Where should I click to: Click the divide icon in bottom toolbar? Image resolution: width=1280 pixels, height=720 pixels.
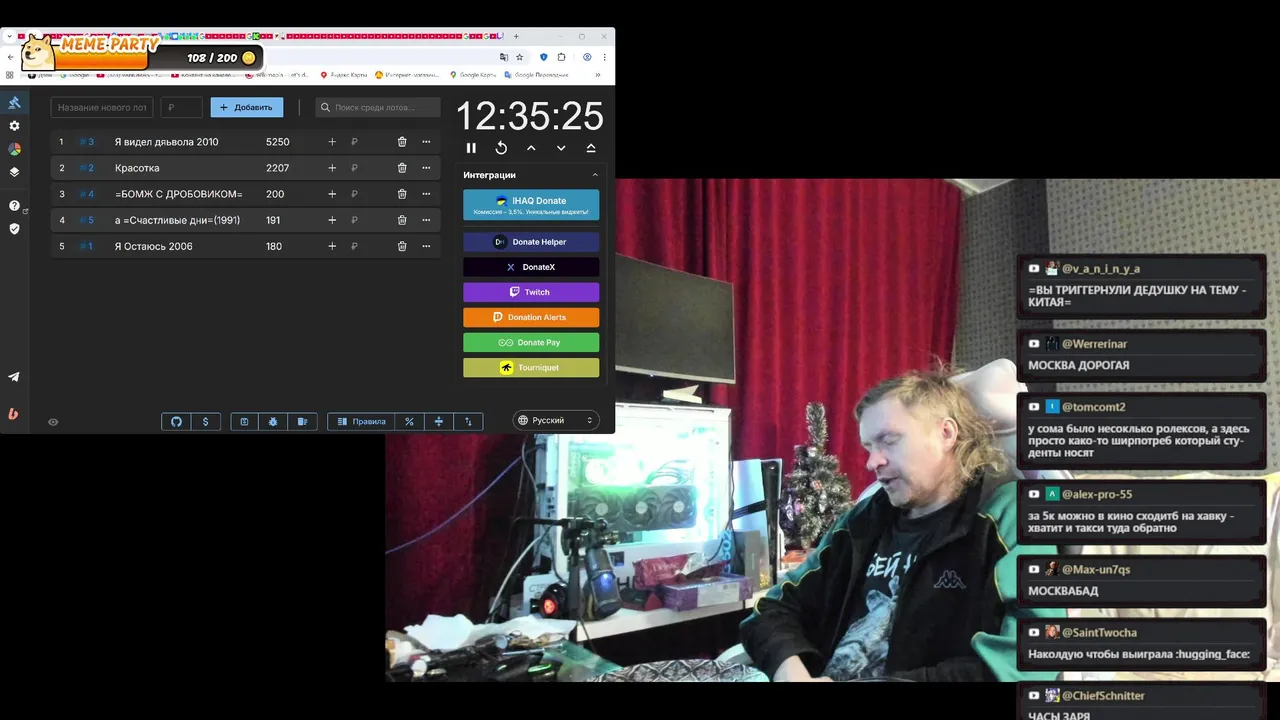pos(438,422)
